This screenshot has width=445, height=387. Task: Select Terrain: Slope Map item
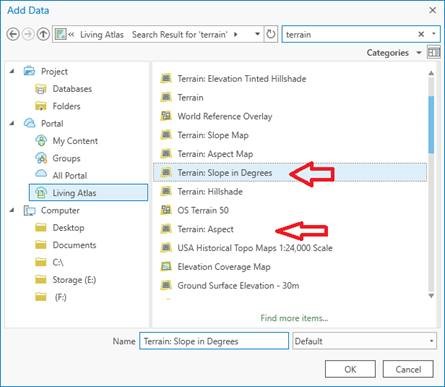[213, 135]
